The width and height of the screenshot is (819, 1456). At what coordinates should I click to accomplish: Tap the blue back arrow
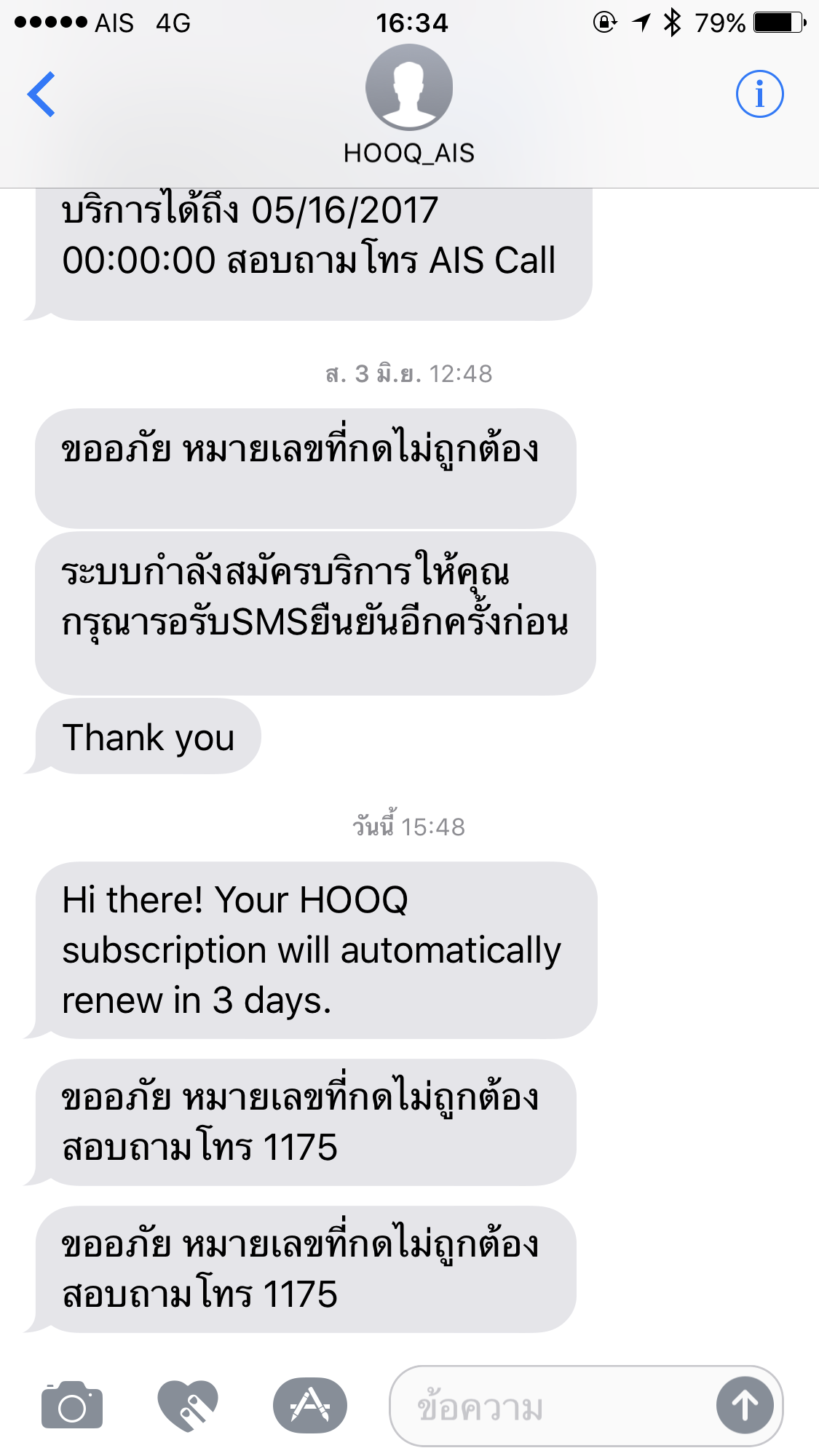[41, 94]
